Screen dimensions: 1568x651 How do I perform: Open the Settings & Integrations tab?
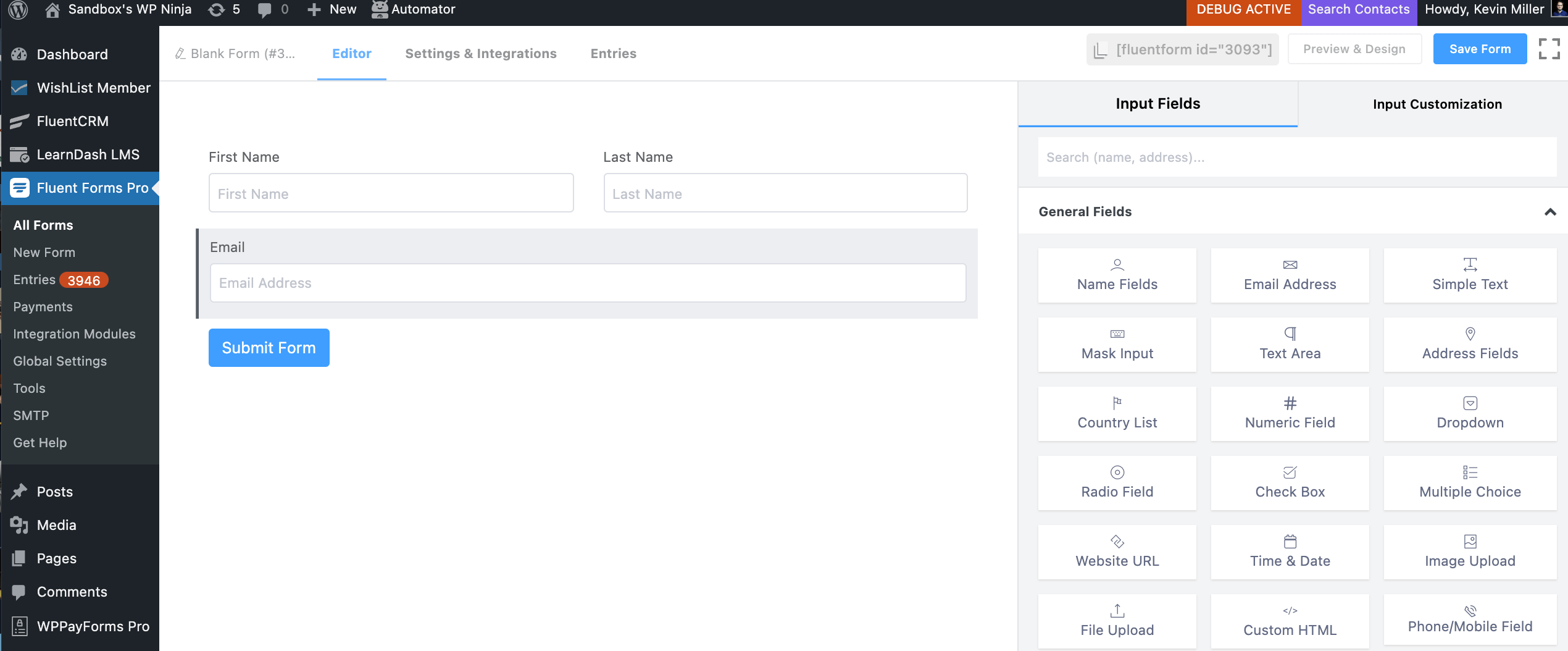click(481, 54)
